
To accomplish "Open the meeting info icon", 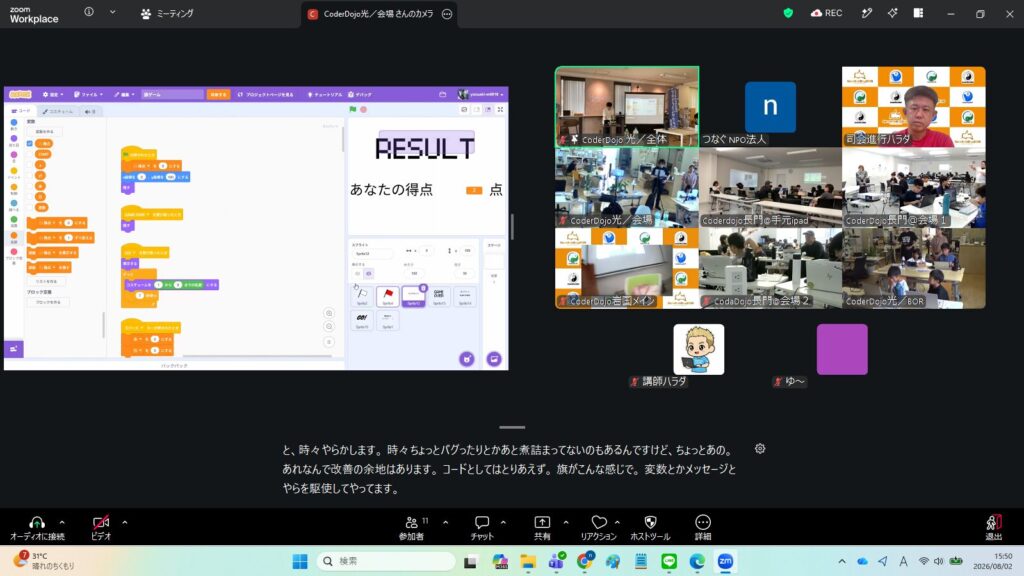I will (89, 12).
